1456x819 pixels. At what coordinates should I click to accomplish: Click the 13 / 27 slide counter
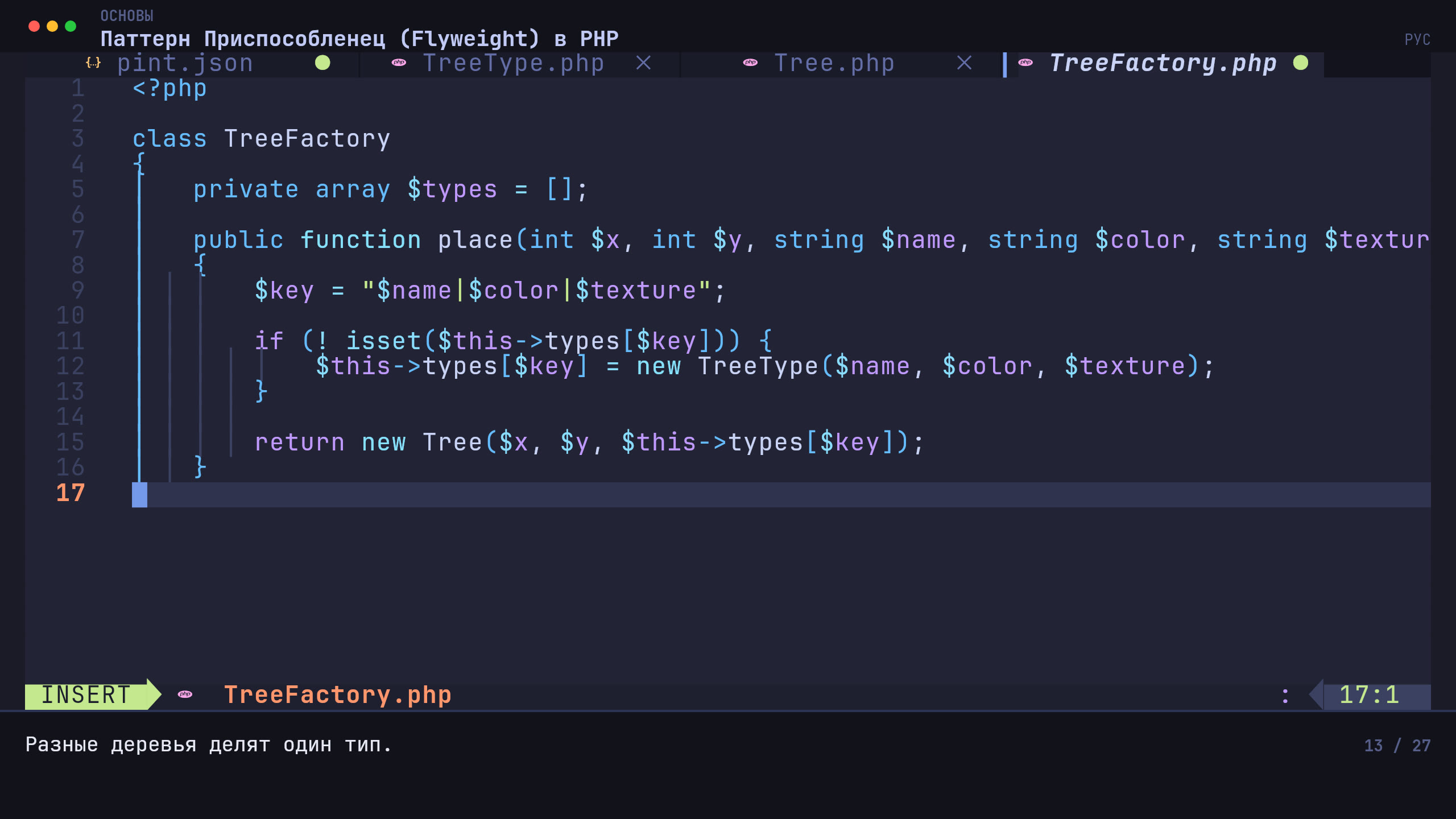[1397, 746]
